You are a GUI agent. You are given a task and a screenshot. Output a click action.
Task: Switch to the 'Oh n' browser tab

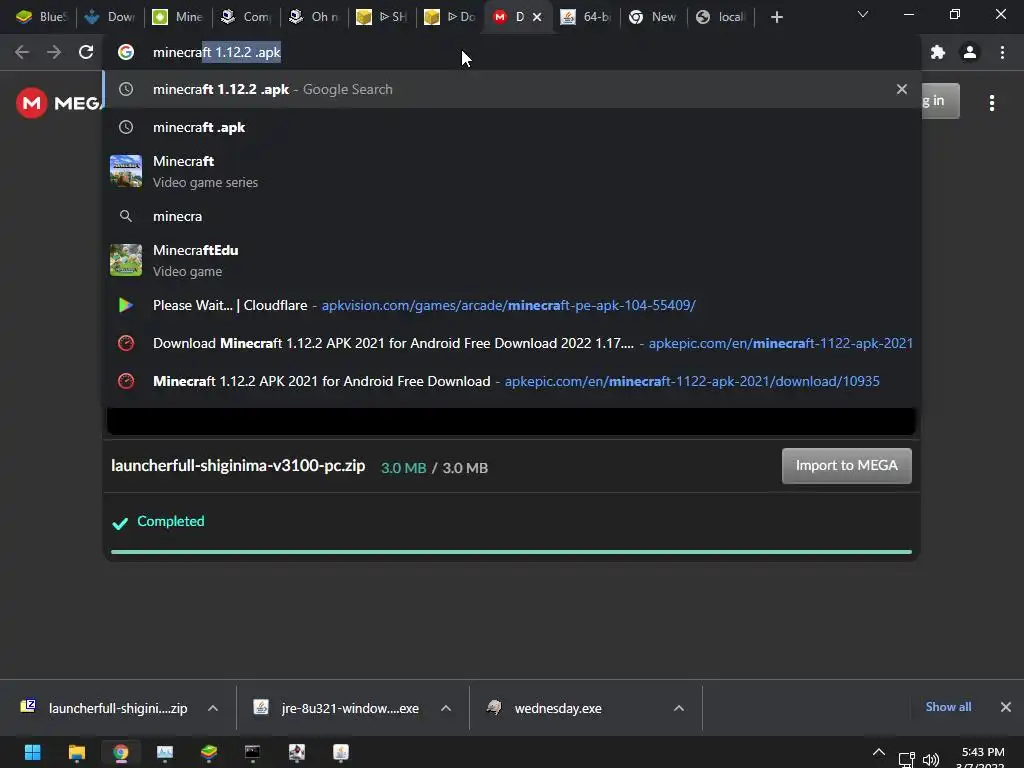[314, 17]
